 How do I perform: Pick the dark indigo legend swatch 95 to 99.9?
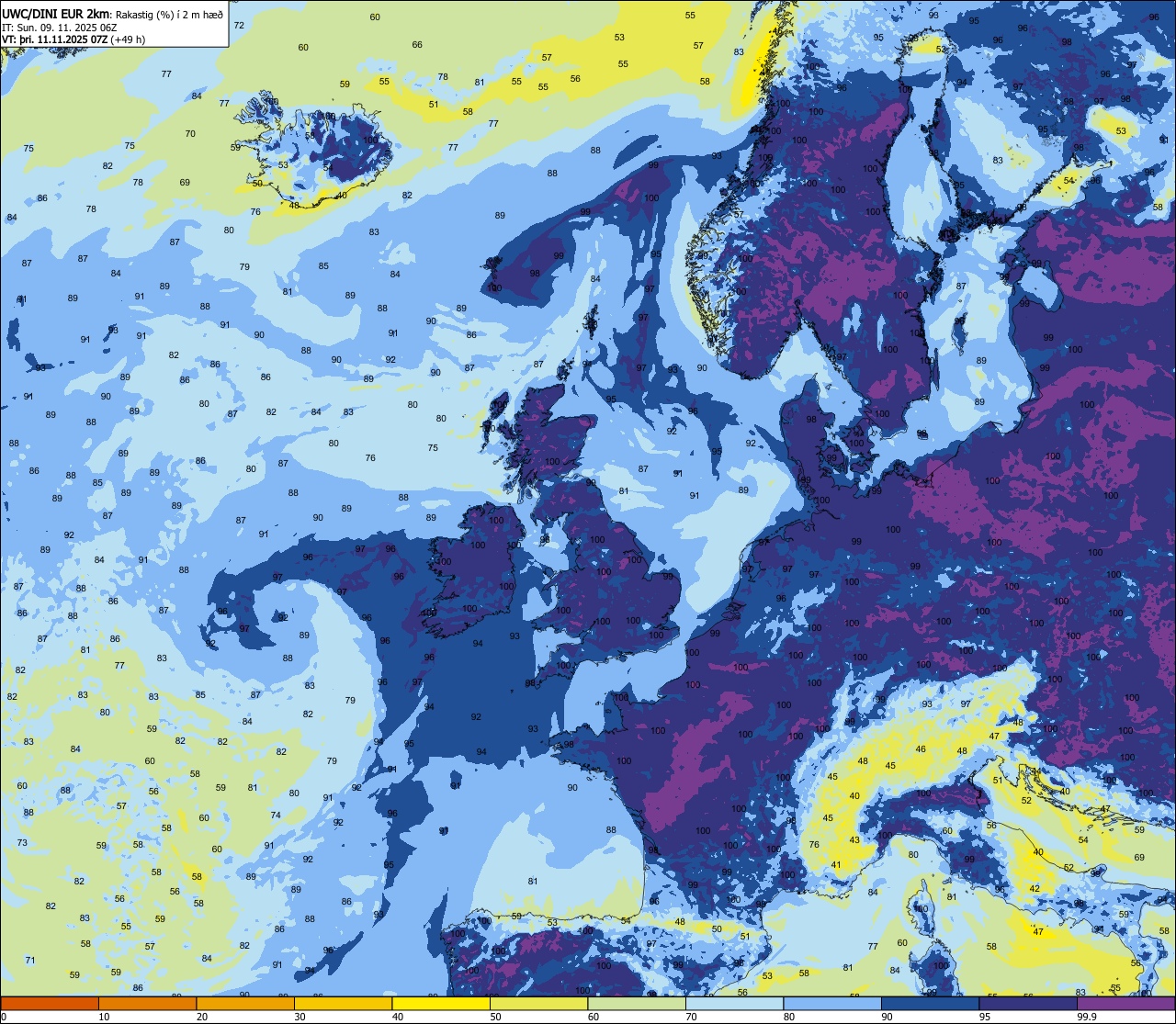pyautogui.click(x=1028, y=1003)
